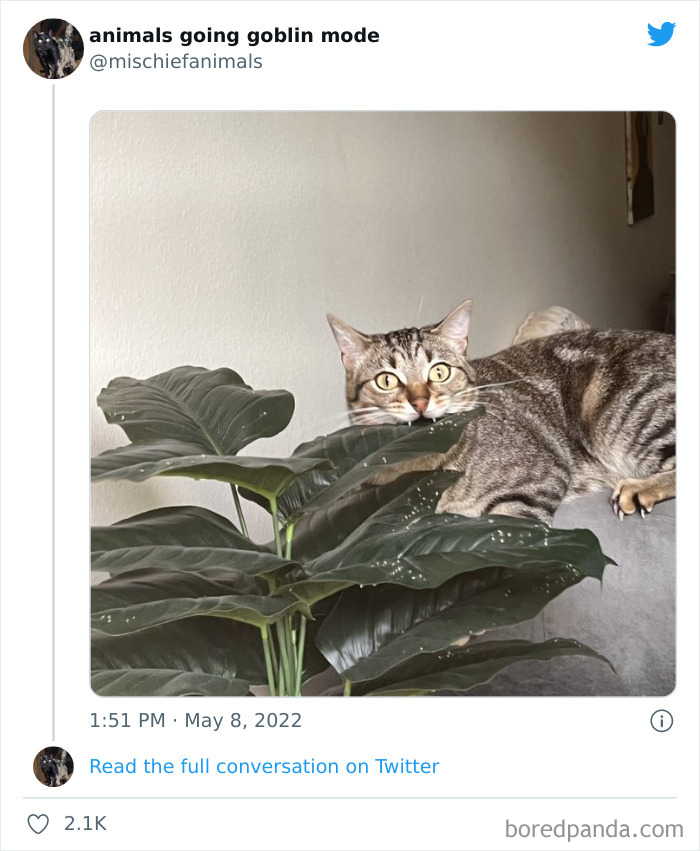Click the cat's paw with claws in the photo
The height and width of the screenshot is (851, 700).
point(640,497)
